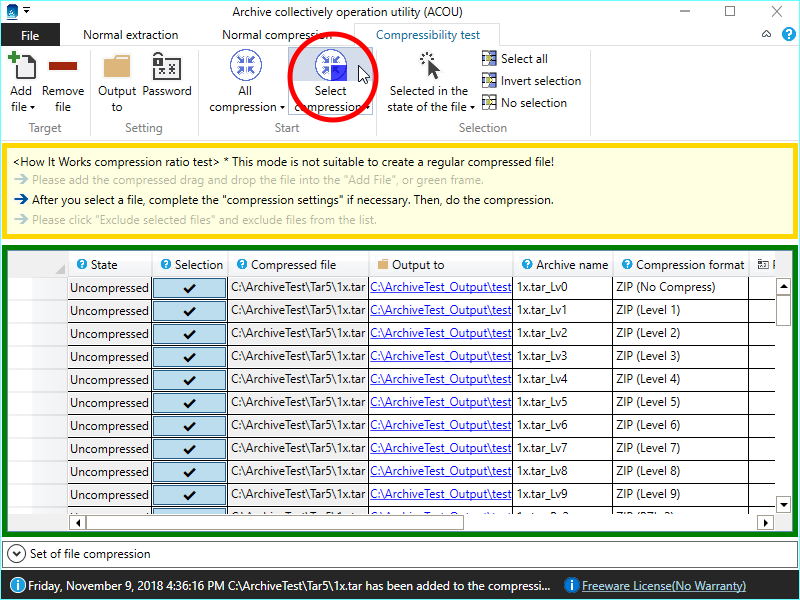Click the Output to folder icon
Image resolution: width=800 pixels, height=600 pixels.
coord(117,67)
